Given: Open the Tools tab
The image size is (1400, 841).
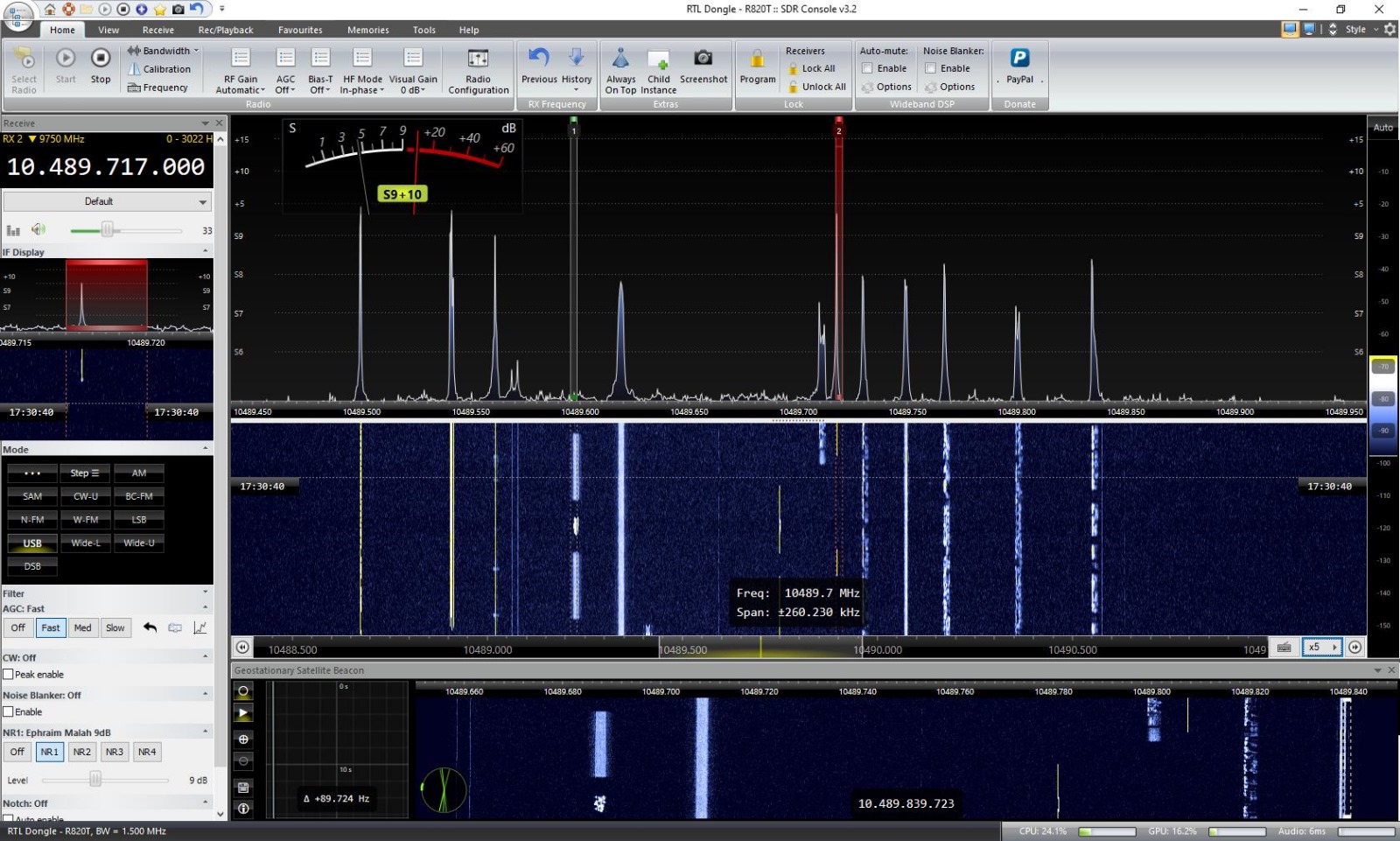Looking at the screenshot, I should click(x=424, y=30).
